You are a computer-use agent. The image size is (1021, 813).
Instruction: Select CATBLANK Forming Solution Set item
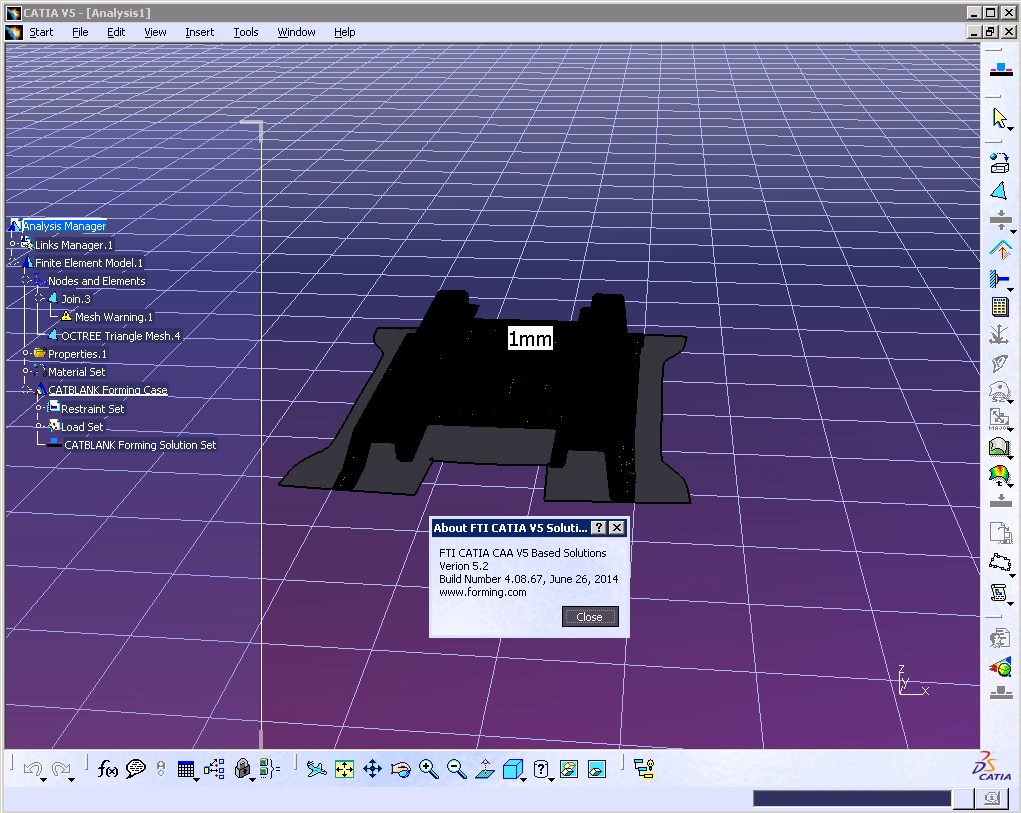tap(140, 445)
